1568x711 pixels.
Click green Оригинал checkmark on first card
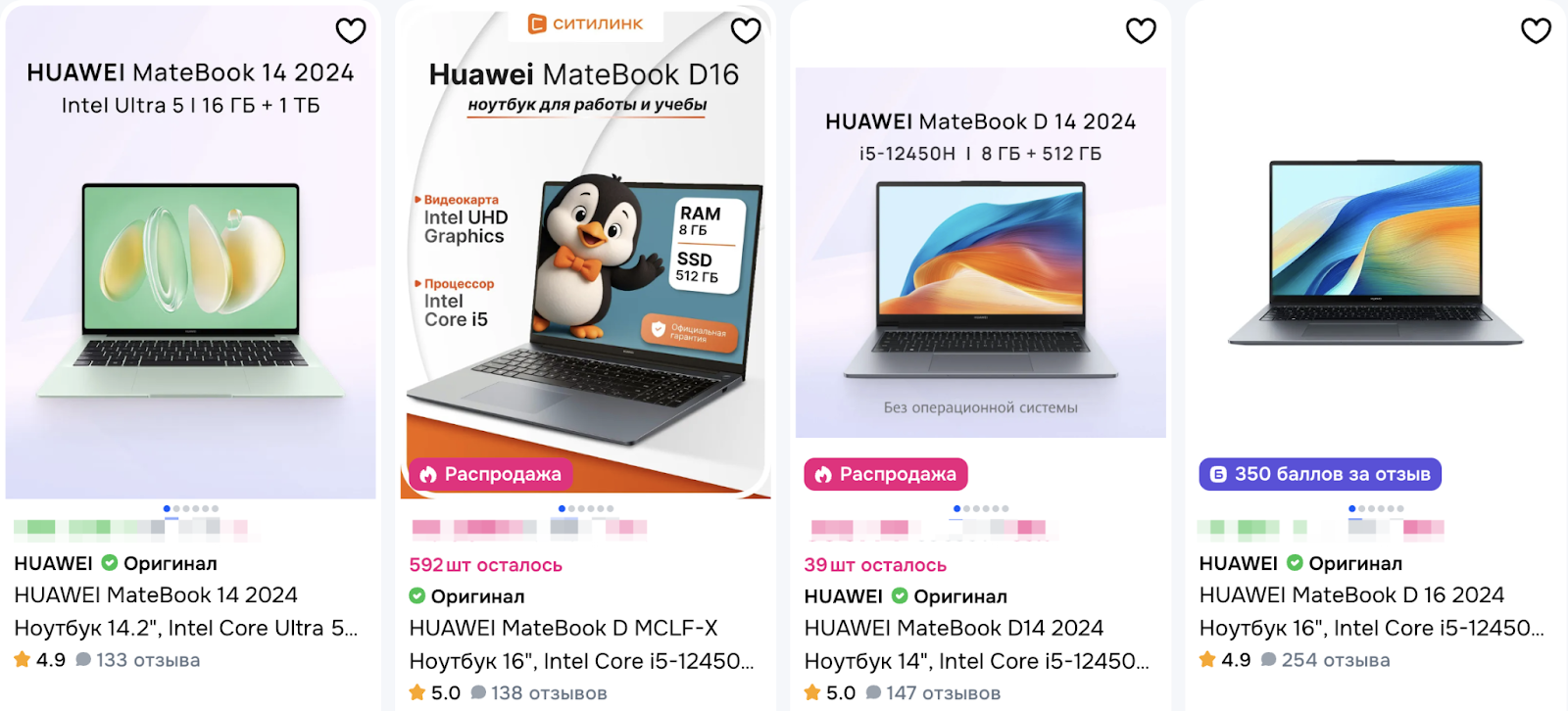click(110, 563)
